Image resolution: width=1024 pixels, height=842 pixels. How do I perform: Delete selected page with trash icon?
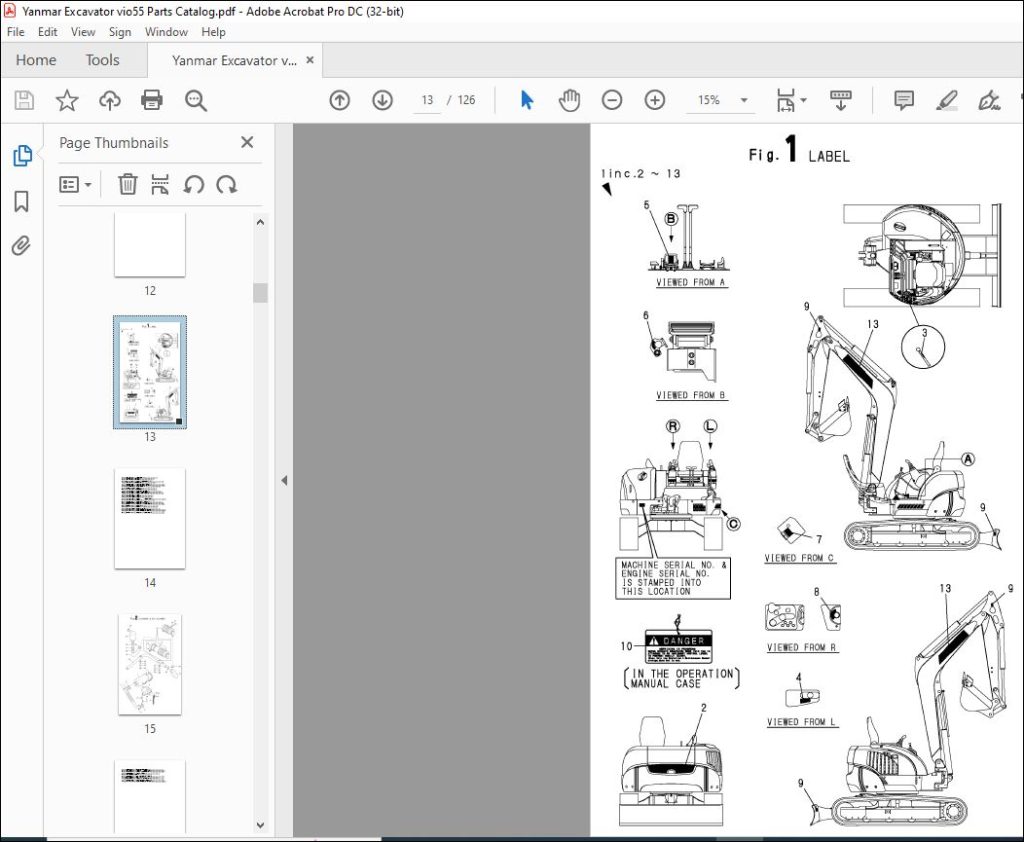[128, 184]
